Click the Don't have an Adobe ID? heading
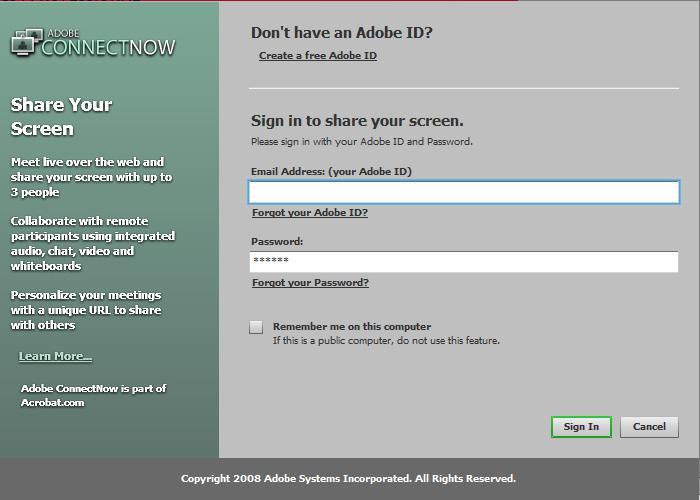The image size is (700, 500). pos(341,33)
